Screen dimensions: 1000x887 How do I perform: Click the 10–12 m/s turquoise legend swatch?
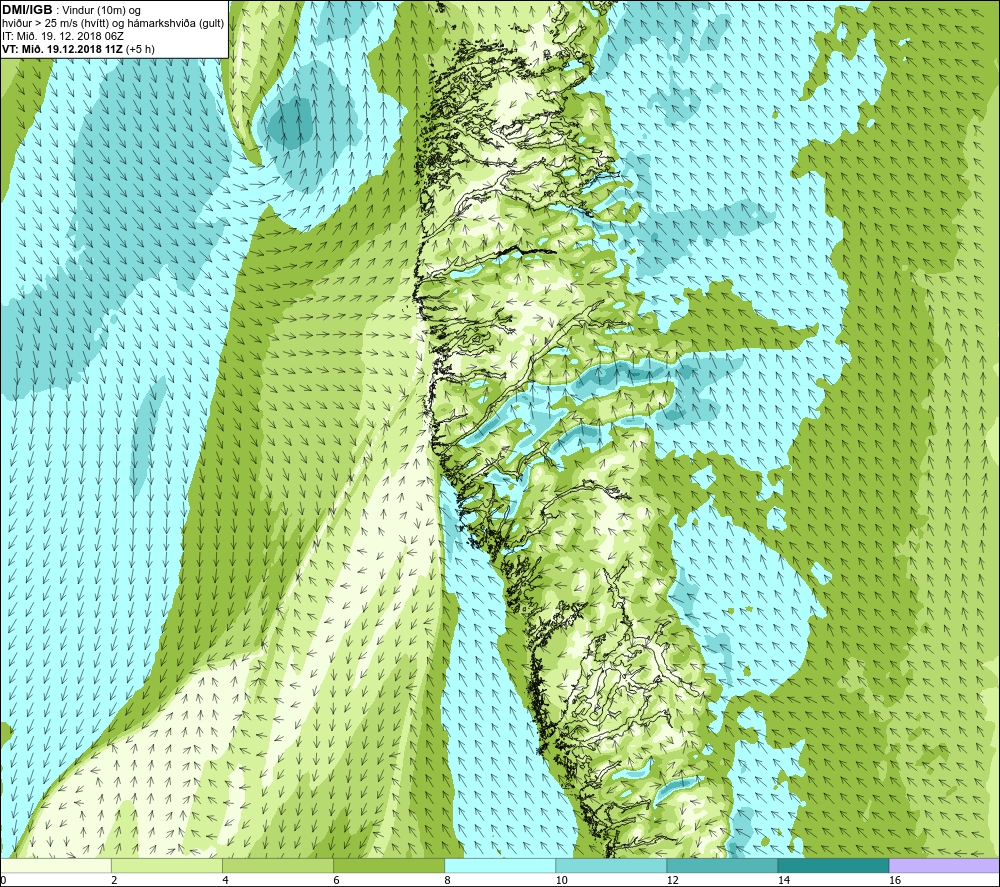click(611, 865)
